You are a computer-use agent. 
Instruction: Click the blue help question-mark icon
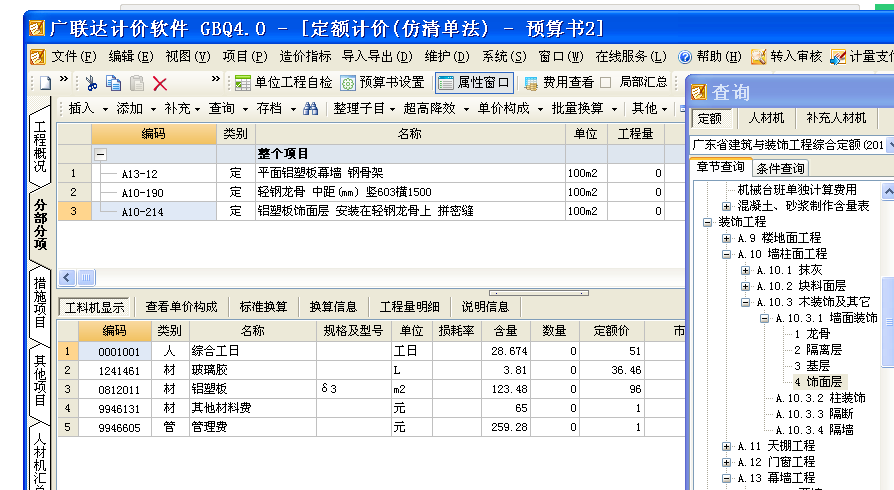click(685, 56)
